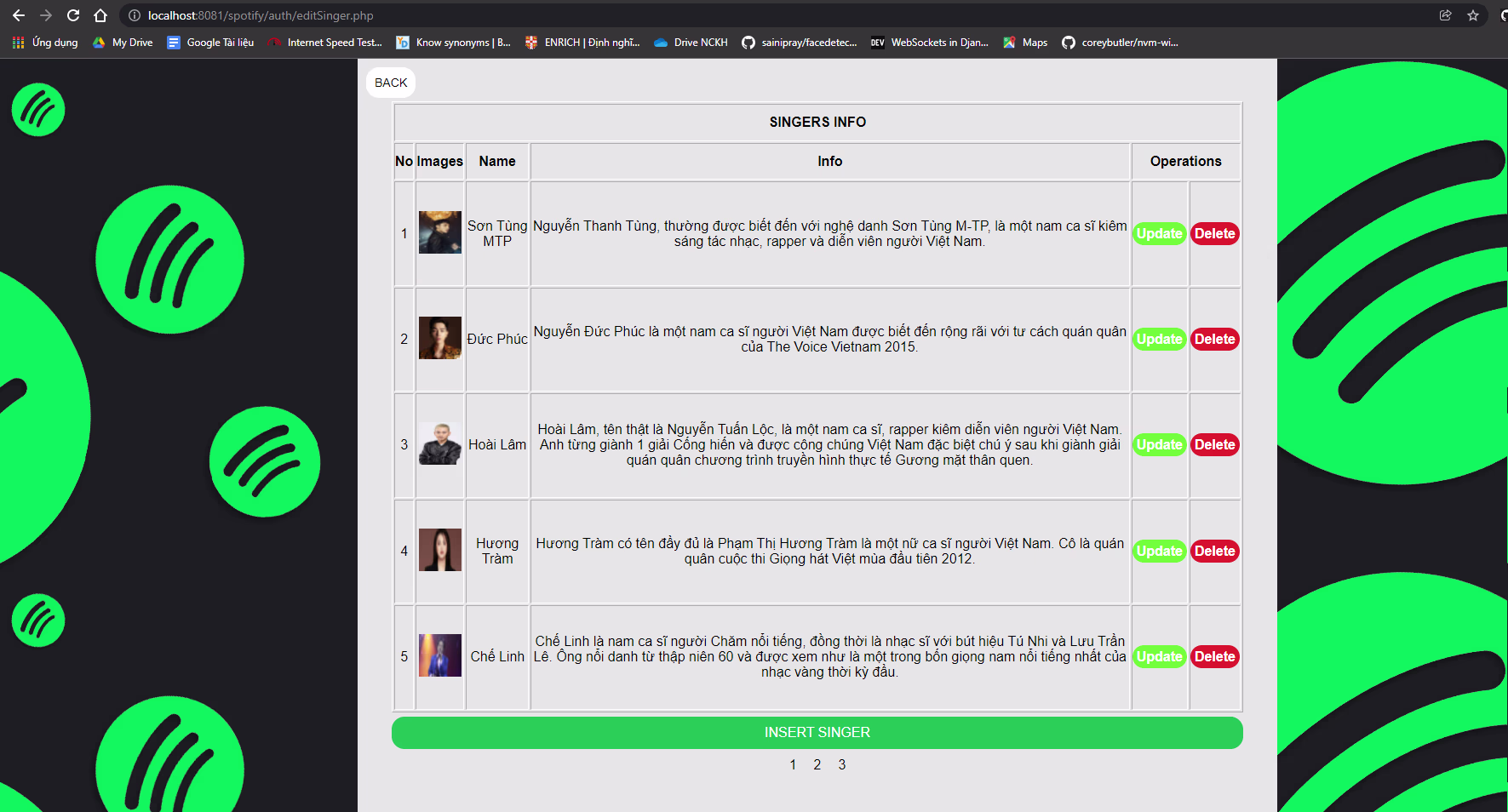The width and height of the screenshot is (1508, 812).
Task: Click the 'Name' column header
Action: click(497, 161)
